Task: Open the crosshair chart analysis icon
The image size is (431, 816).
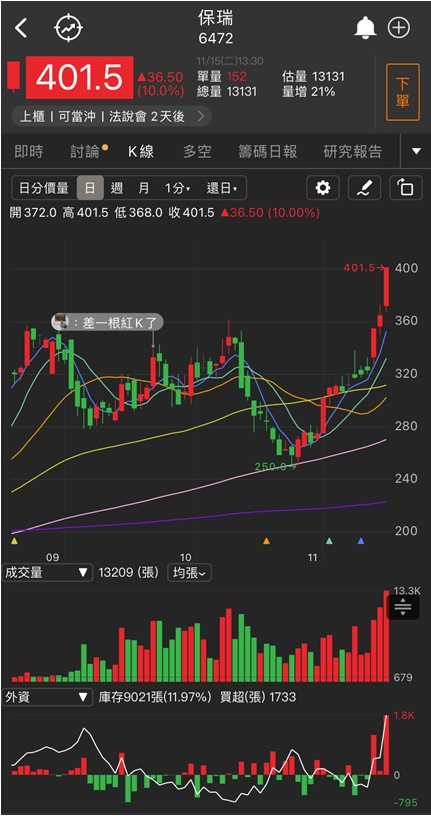Action: tap(69, 28)
